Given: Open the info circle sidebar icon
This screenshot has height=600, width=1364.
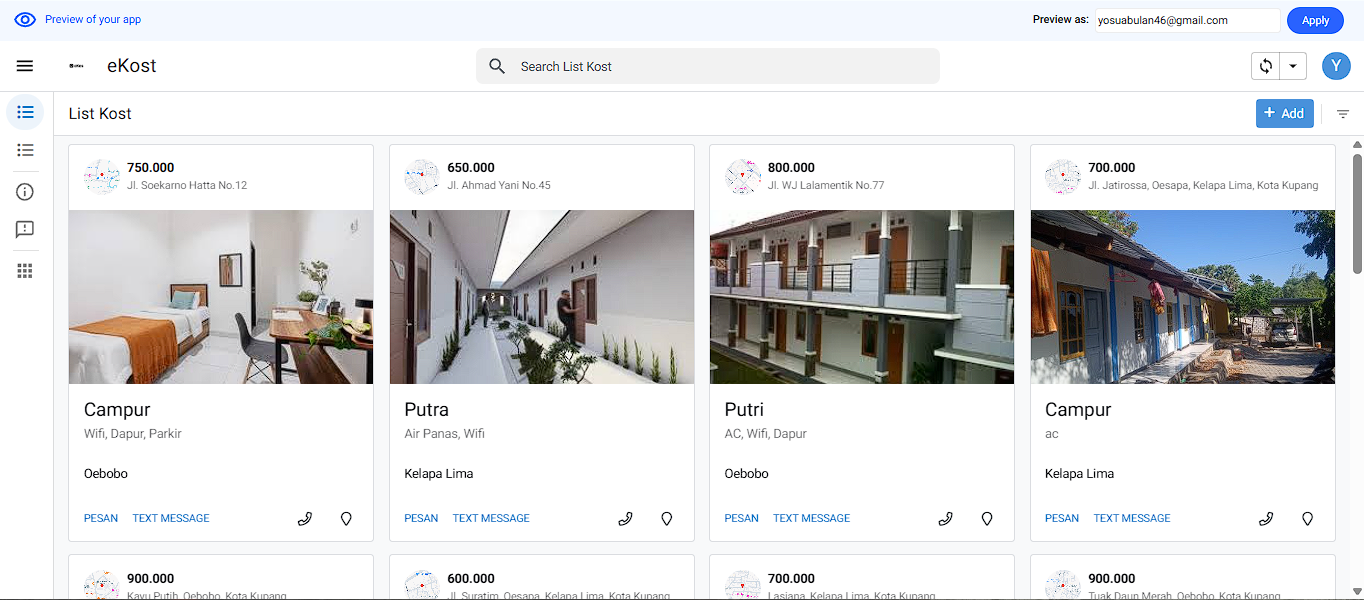Looking at the screenshot, I should (25, 192).
